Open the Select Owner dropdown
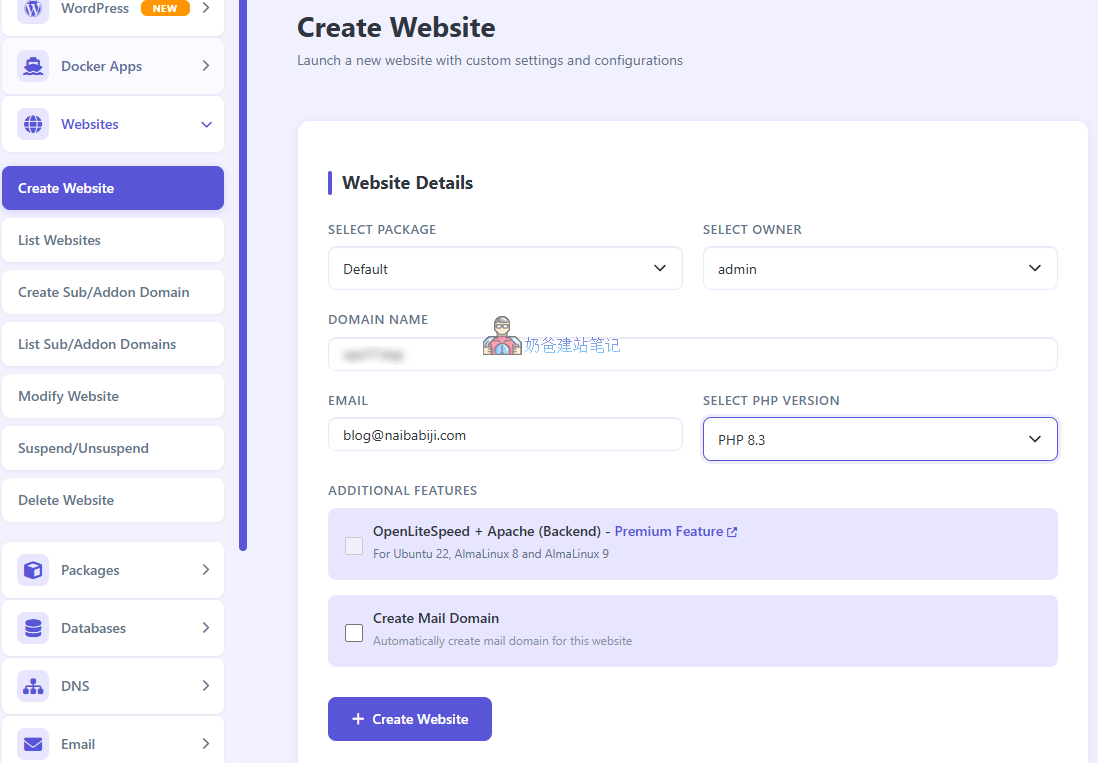Viewport: 1098px width, 763px height. [x=880, y=269]
